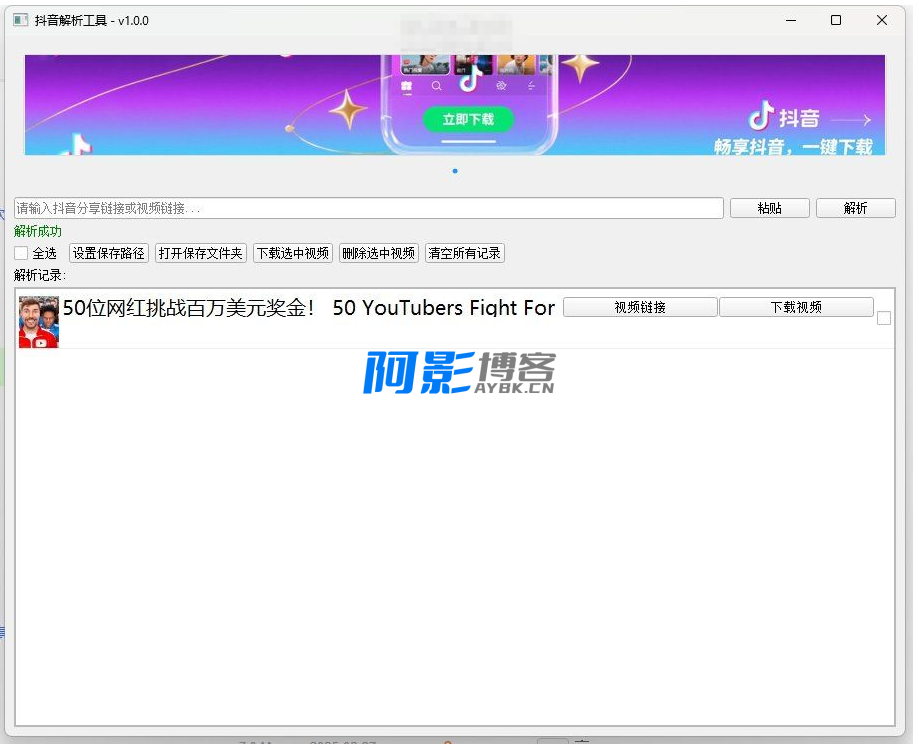Click 删除选中视频
Screen dimensions: 919x746
coord(379,253)
